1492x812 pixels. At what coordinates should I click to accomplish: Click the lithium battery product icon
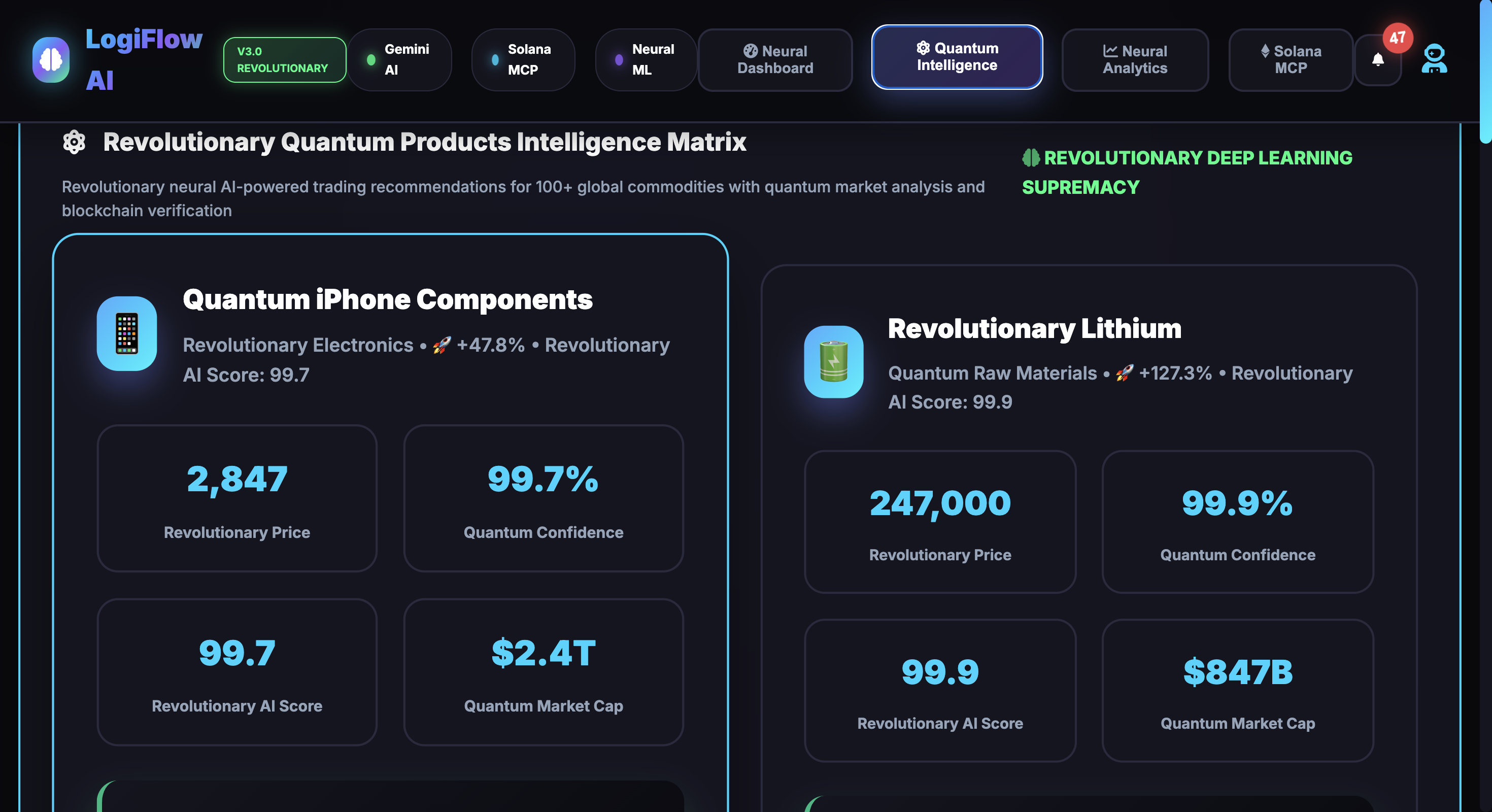tap(833, 361)
